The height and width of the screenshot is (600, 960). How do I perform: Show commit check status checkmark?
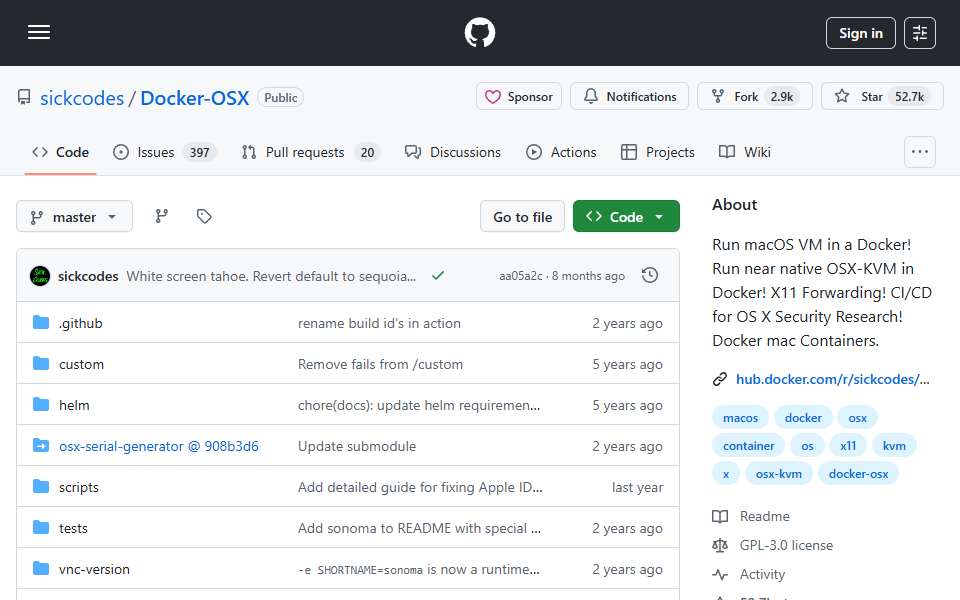(437, 276)
